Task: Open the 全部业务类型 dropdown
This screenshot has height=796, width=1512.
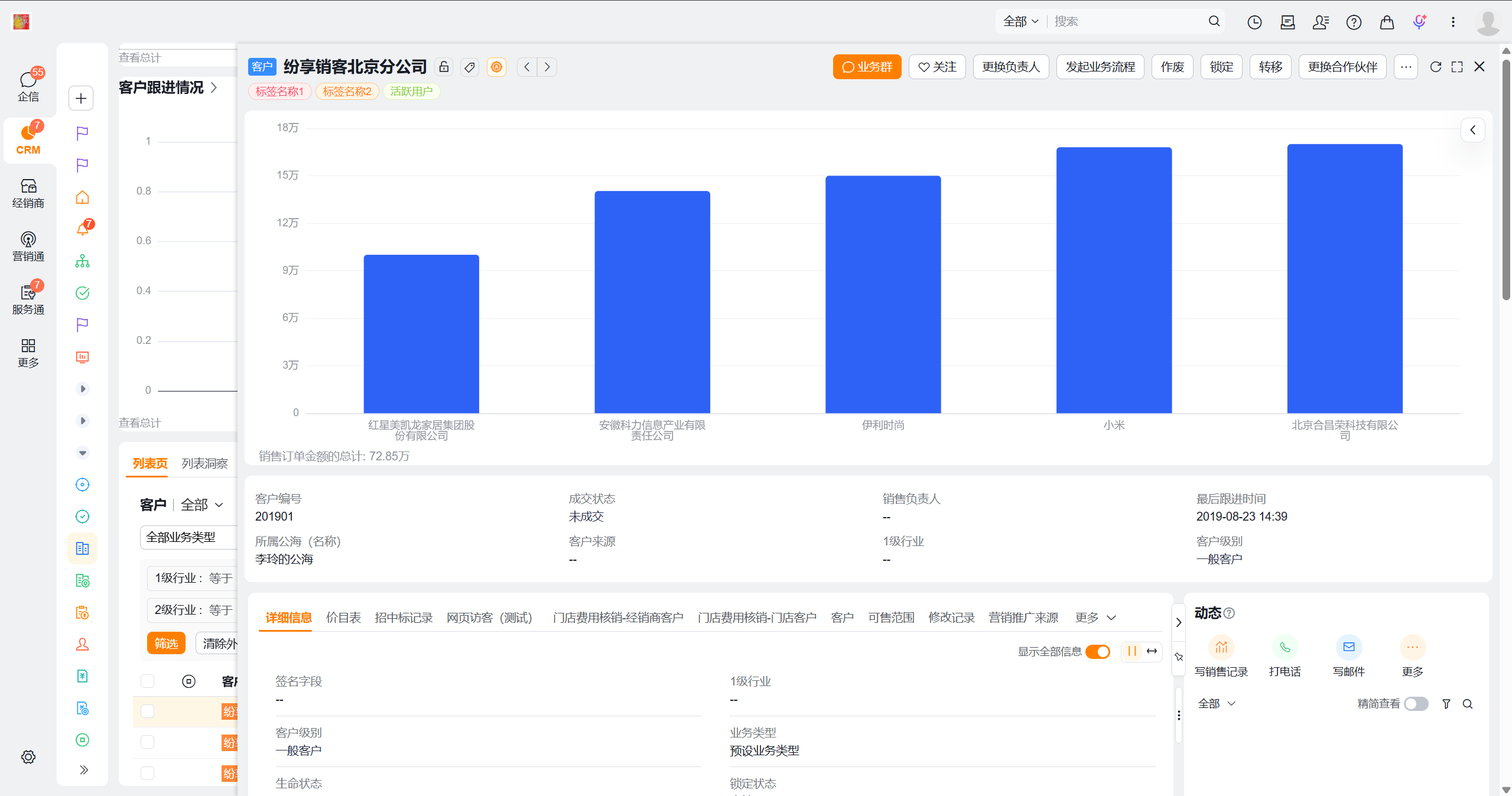Action: click(189, 537)
